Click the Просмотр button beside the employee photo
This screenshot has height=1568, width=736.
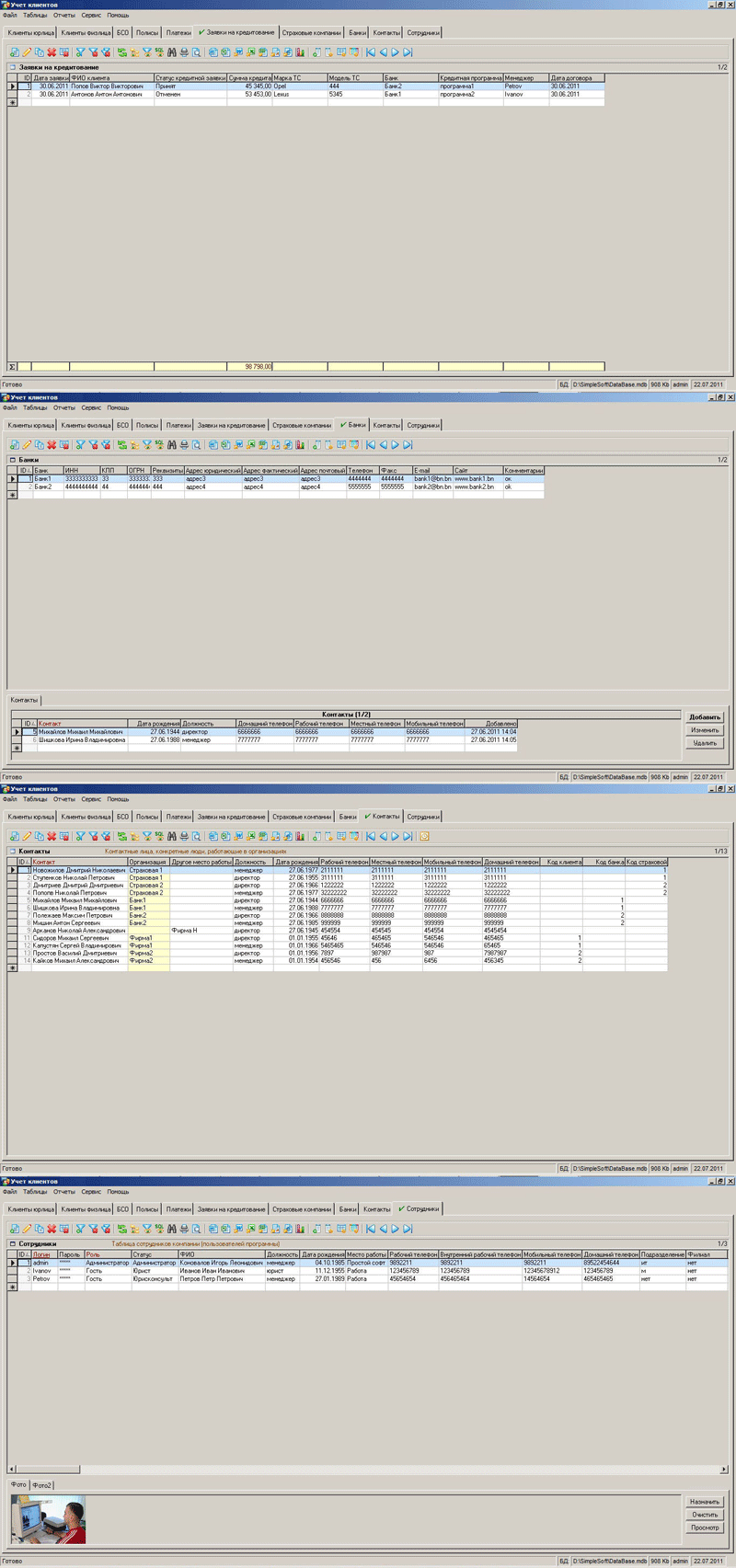coord(705,1528)
